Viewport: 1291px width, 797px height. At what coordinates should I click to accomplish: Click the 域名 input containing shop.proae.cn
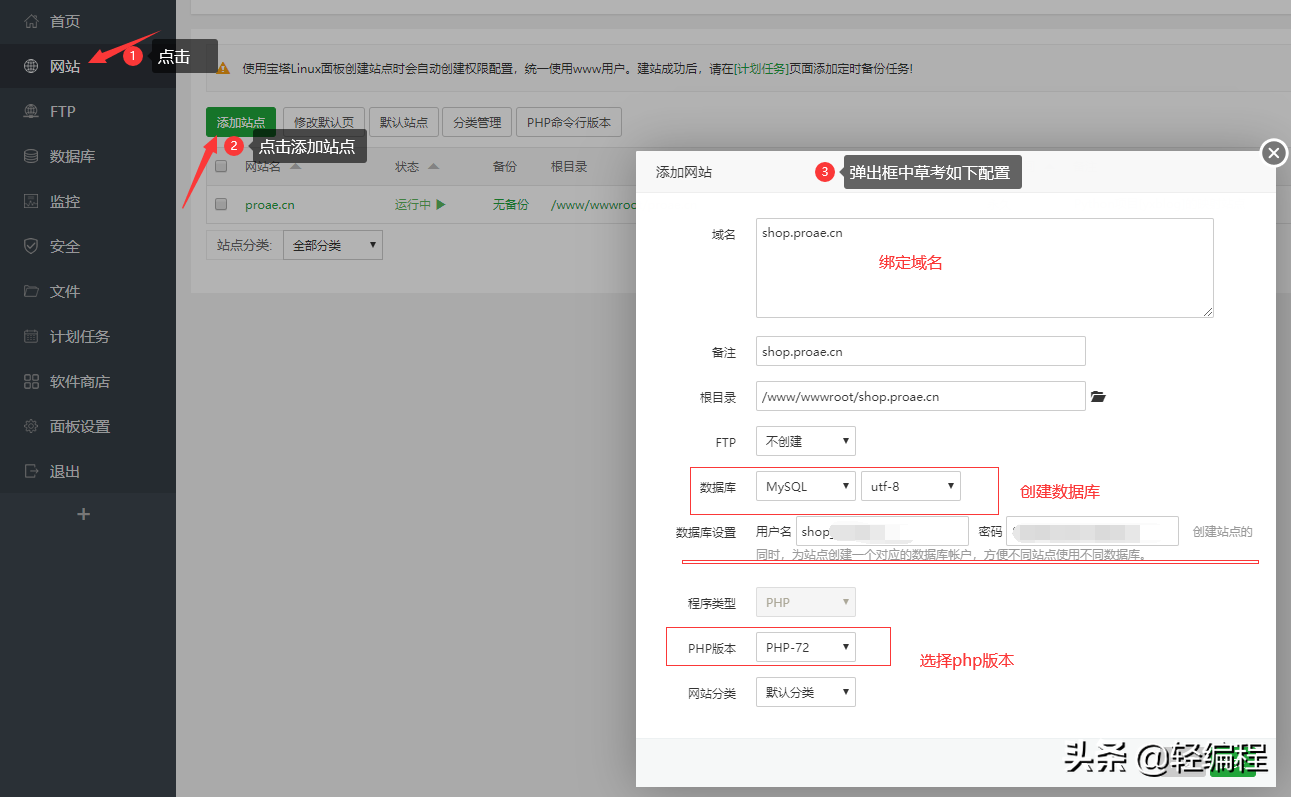tap(983, 267)
